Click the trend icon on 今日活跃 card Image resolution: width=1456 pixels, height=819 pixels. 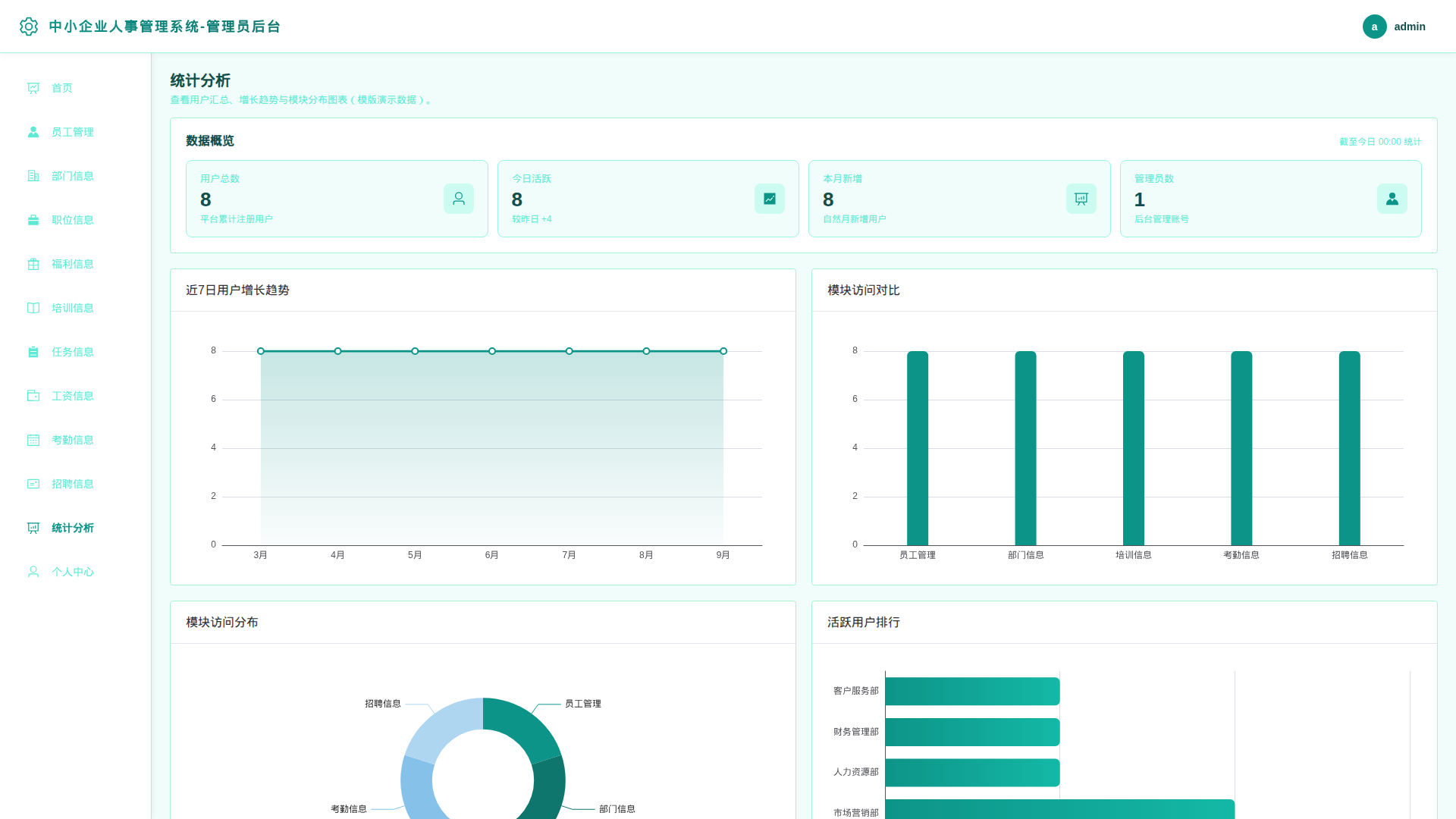pos(770,199)
